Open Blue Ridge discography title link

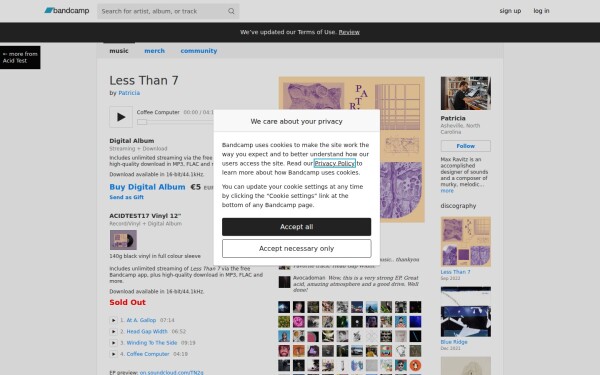454,342
